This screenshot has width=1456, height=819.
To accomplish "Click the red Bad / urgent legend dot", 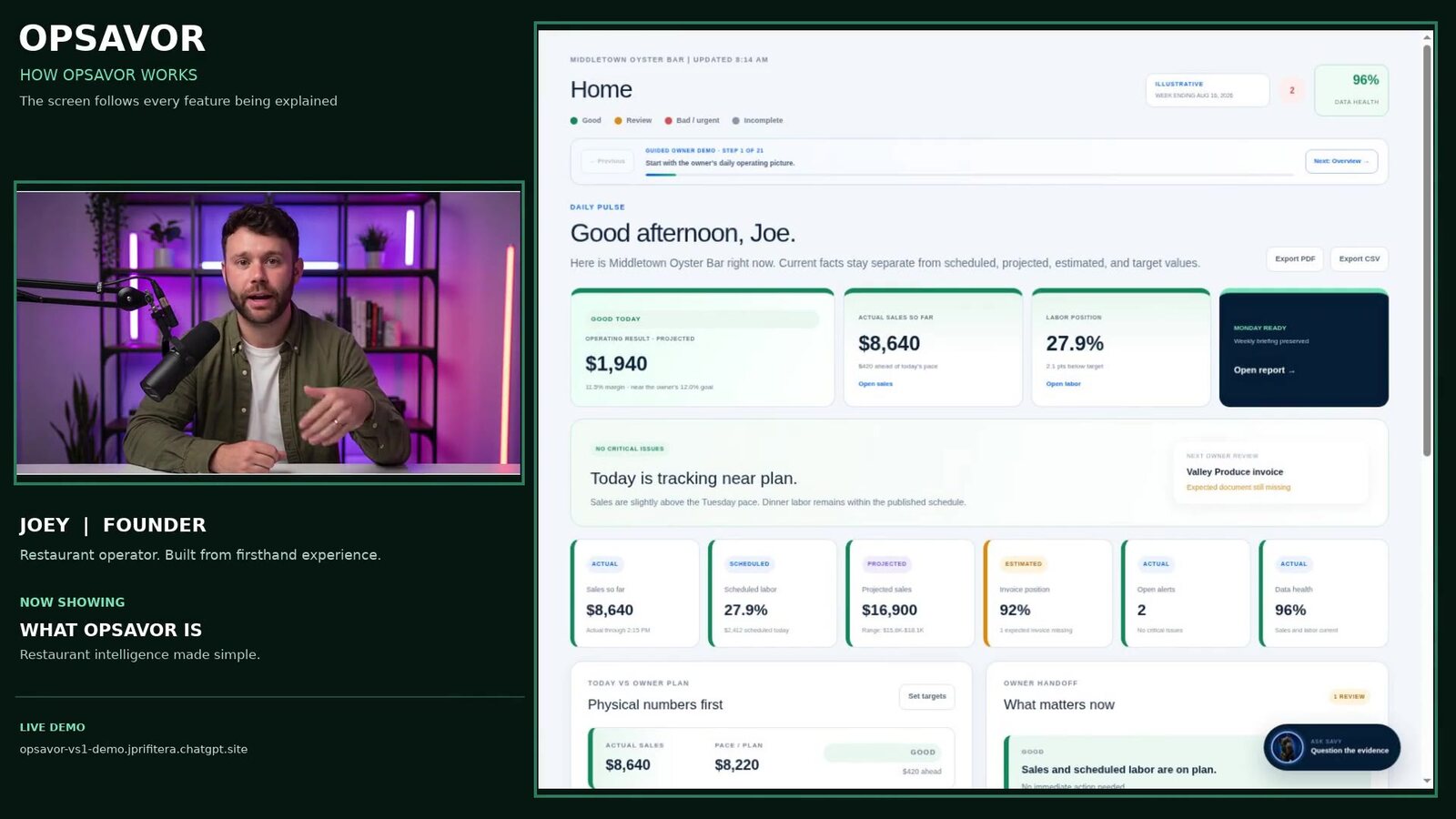I will pos(669,120).
